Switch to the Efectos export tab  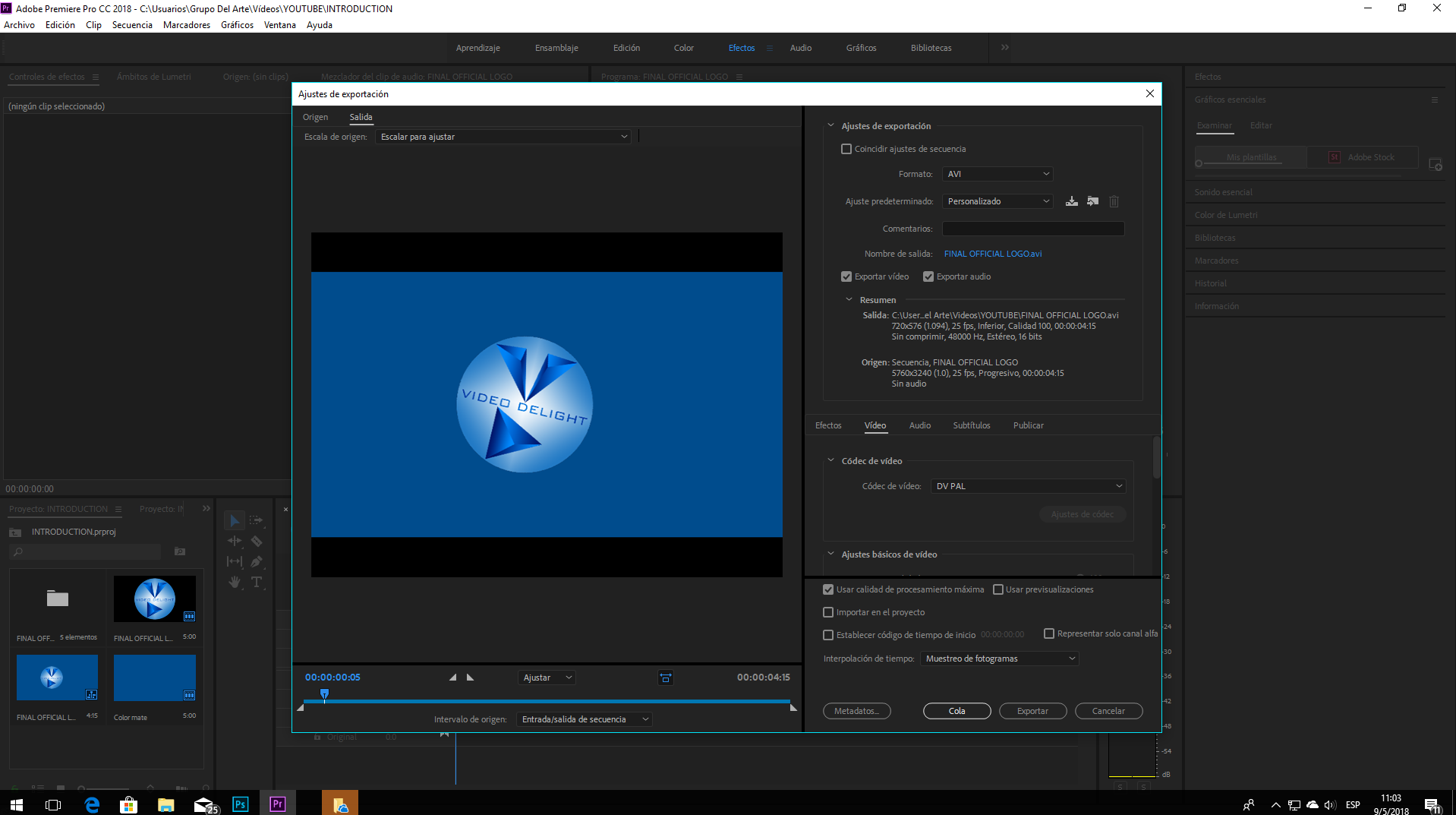pos(828,425)
